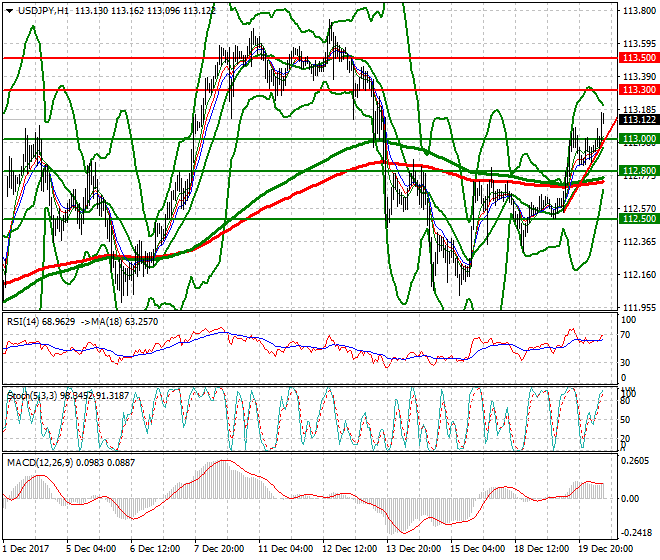Click the 113.800 value on price axis

tap(637, 12)
